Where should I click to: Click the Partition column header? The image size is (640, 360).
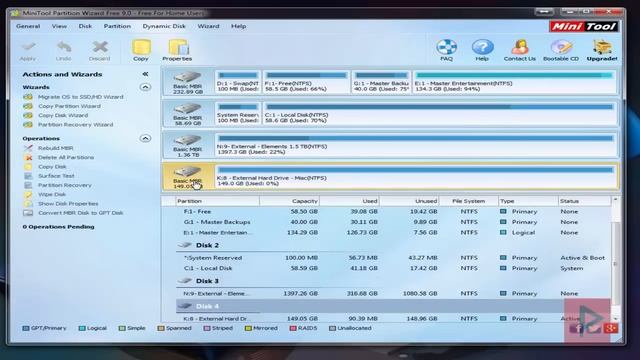click(x=217, y=201)
